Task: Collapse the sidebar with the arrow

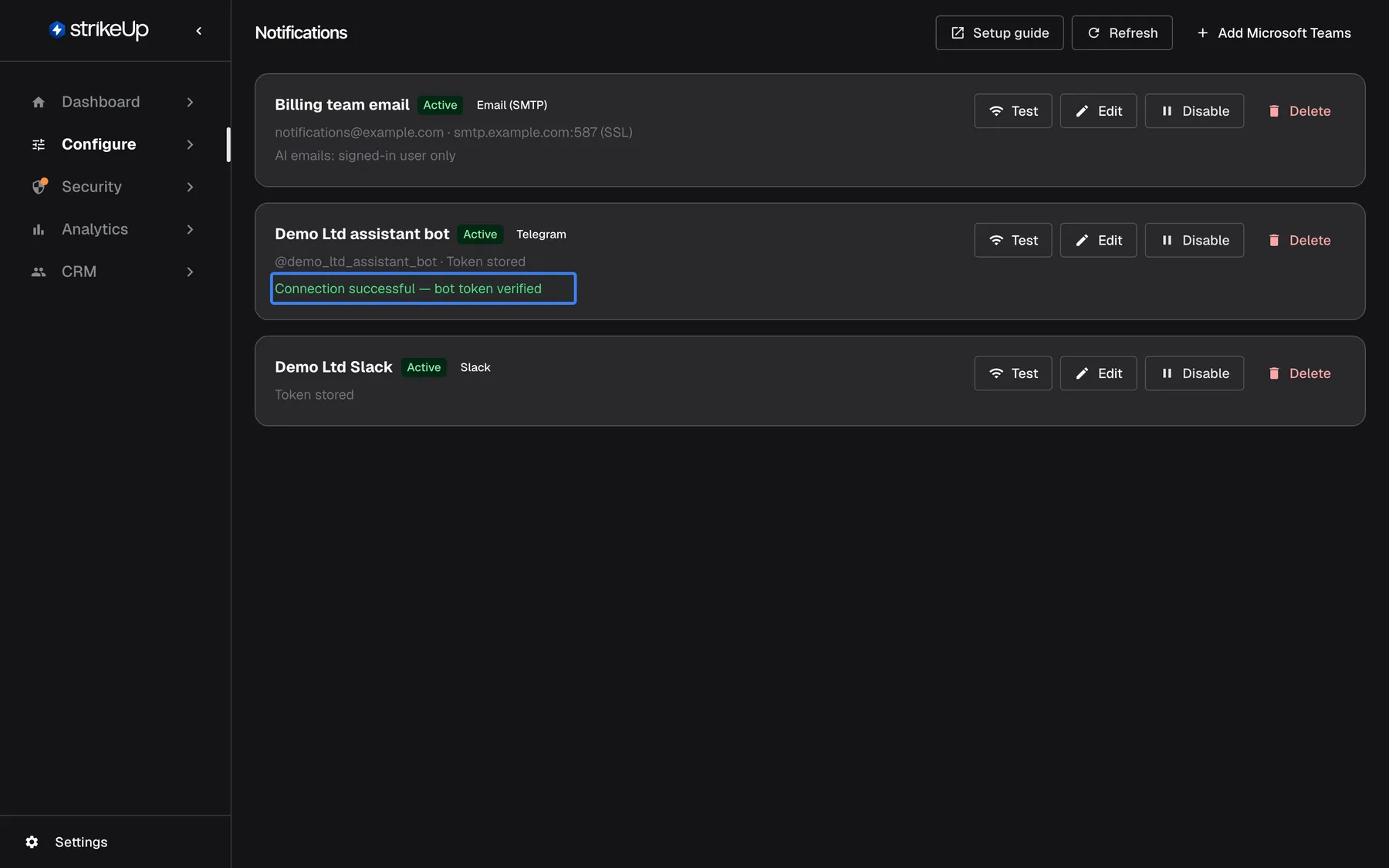Action: (x=199, y=31)
